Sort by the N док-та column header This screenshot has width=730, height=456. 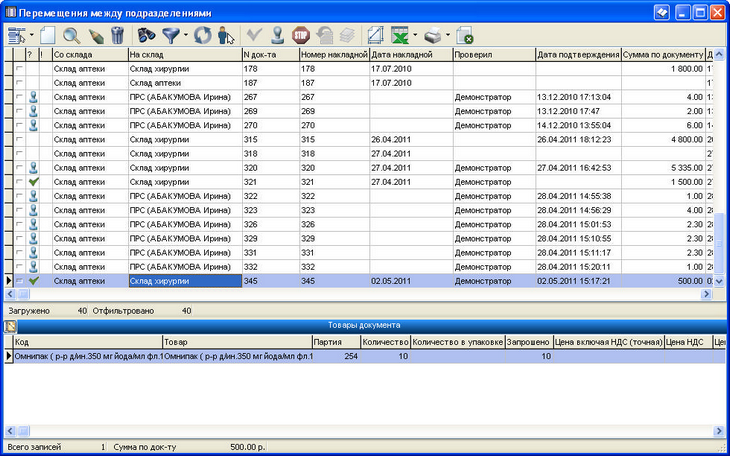pyautogui.click(x=270, y=54)
